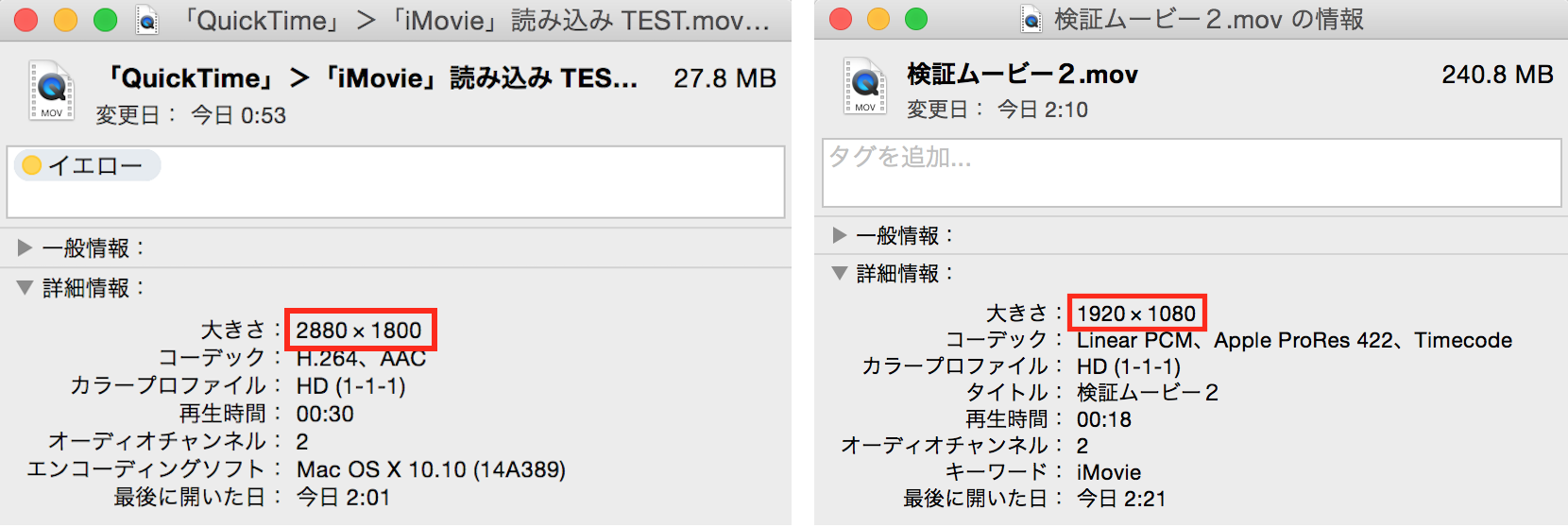Click the 2880 × 1800 dimensions value
Viewport: 1568px width, 527px height.
click(x=359, y=331)
